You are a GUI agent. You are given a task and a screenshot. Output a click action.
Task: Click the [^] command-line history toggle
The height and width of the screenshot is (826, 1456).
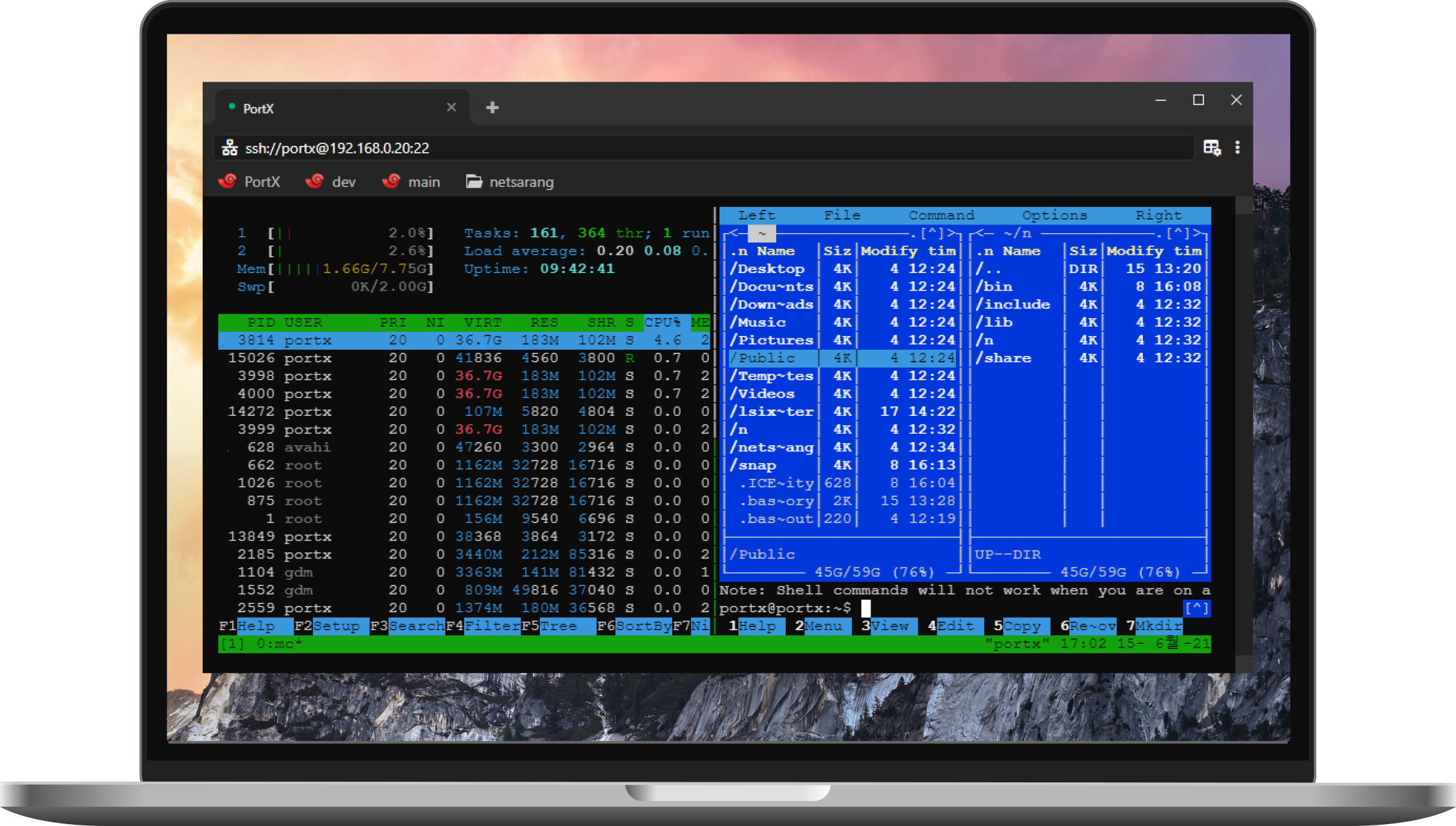[x=1197, y=608]
